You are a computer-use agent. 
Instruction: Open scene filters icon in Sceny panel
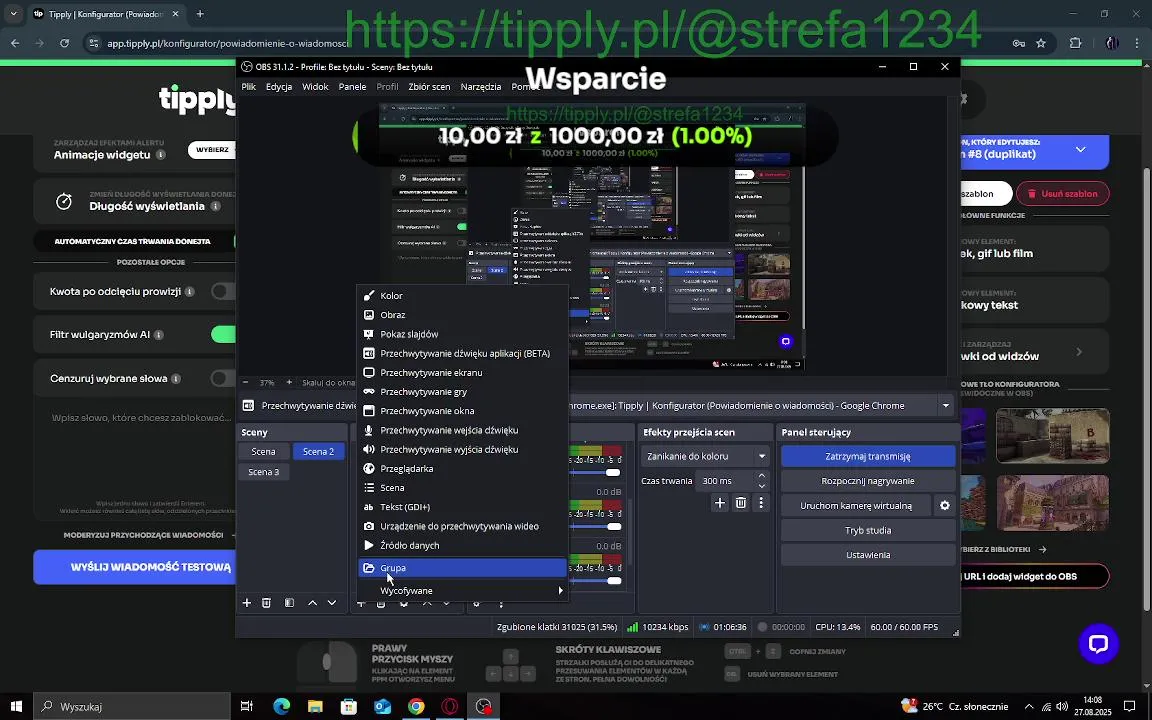coord(289,602)
